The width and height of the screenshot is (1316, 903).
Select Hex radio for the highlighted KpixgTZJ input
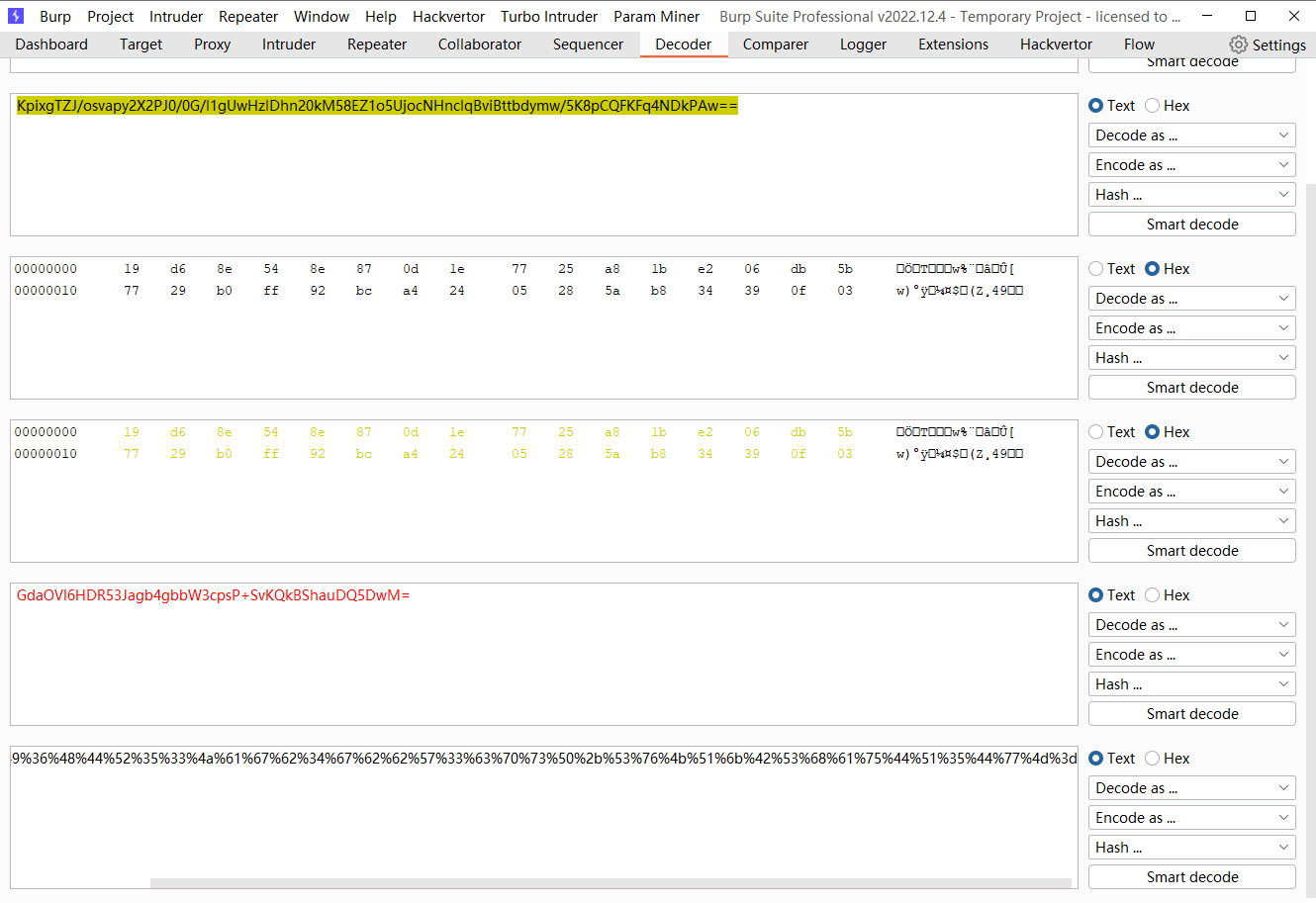coord(1152,106)
